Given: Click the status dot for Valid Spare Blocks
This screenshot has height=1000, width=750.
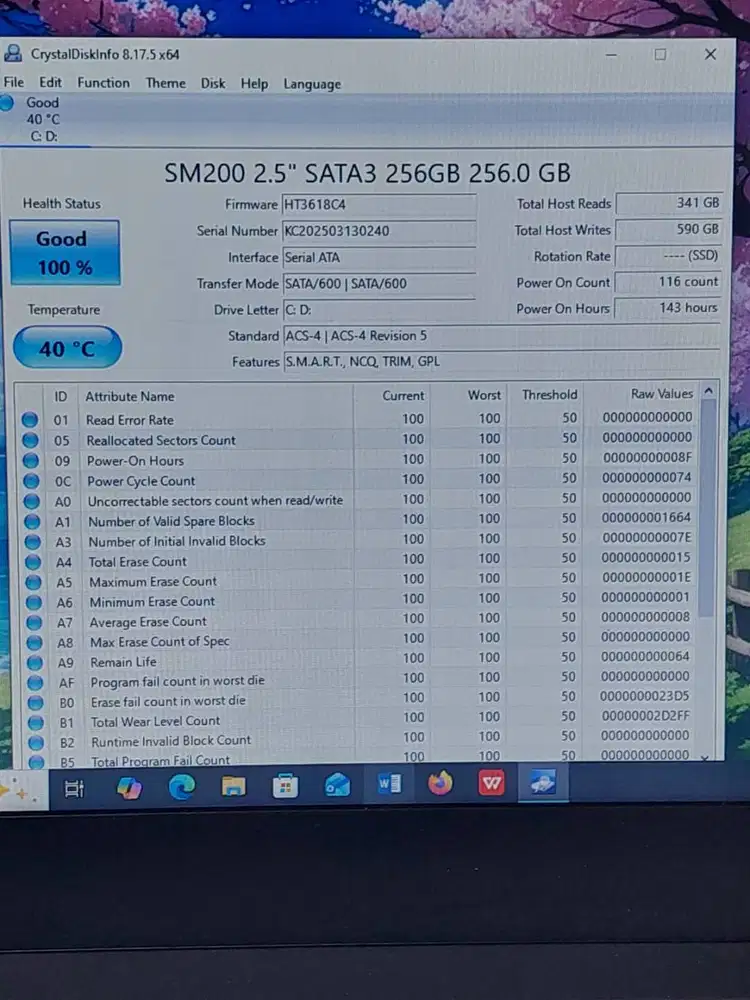Looking at the screenshot, I should 32,522.
